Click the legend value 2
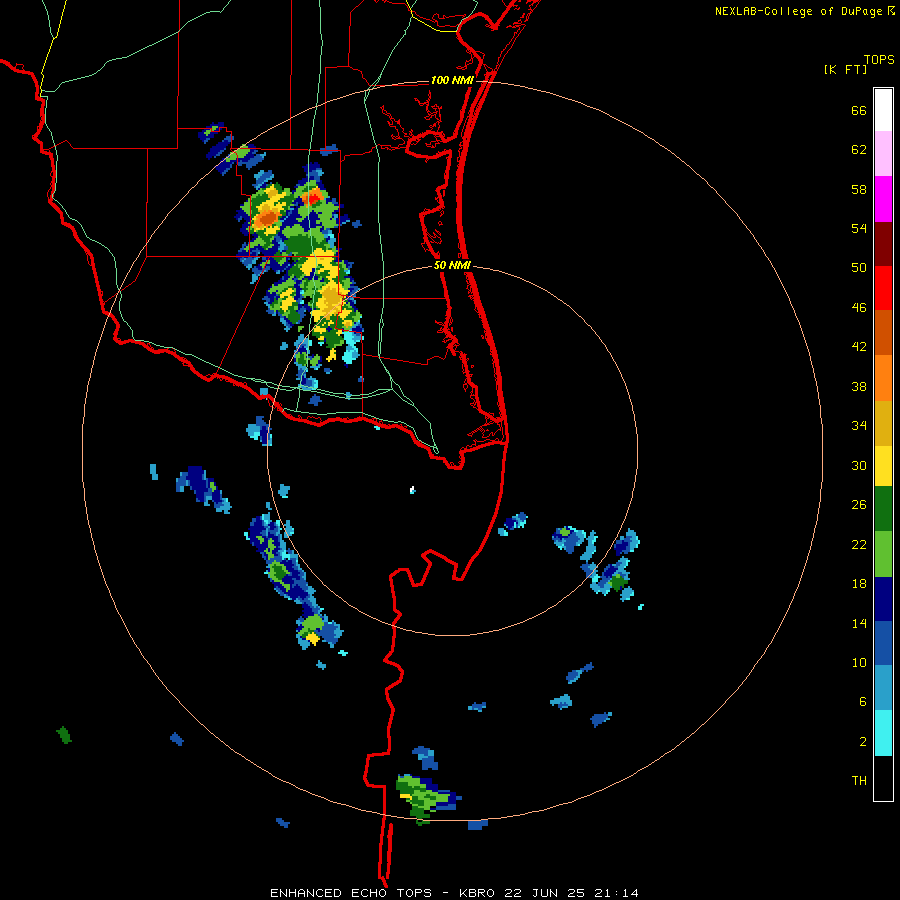Image resolution: width=900 pixels, height=900 pixels. [863, 742]
